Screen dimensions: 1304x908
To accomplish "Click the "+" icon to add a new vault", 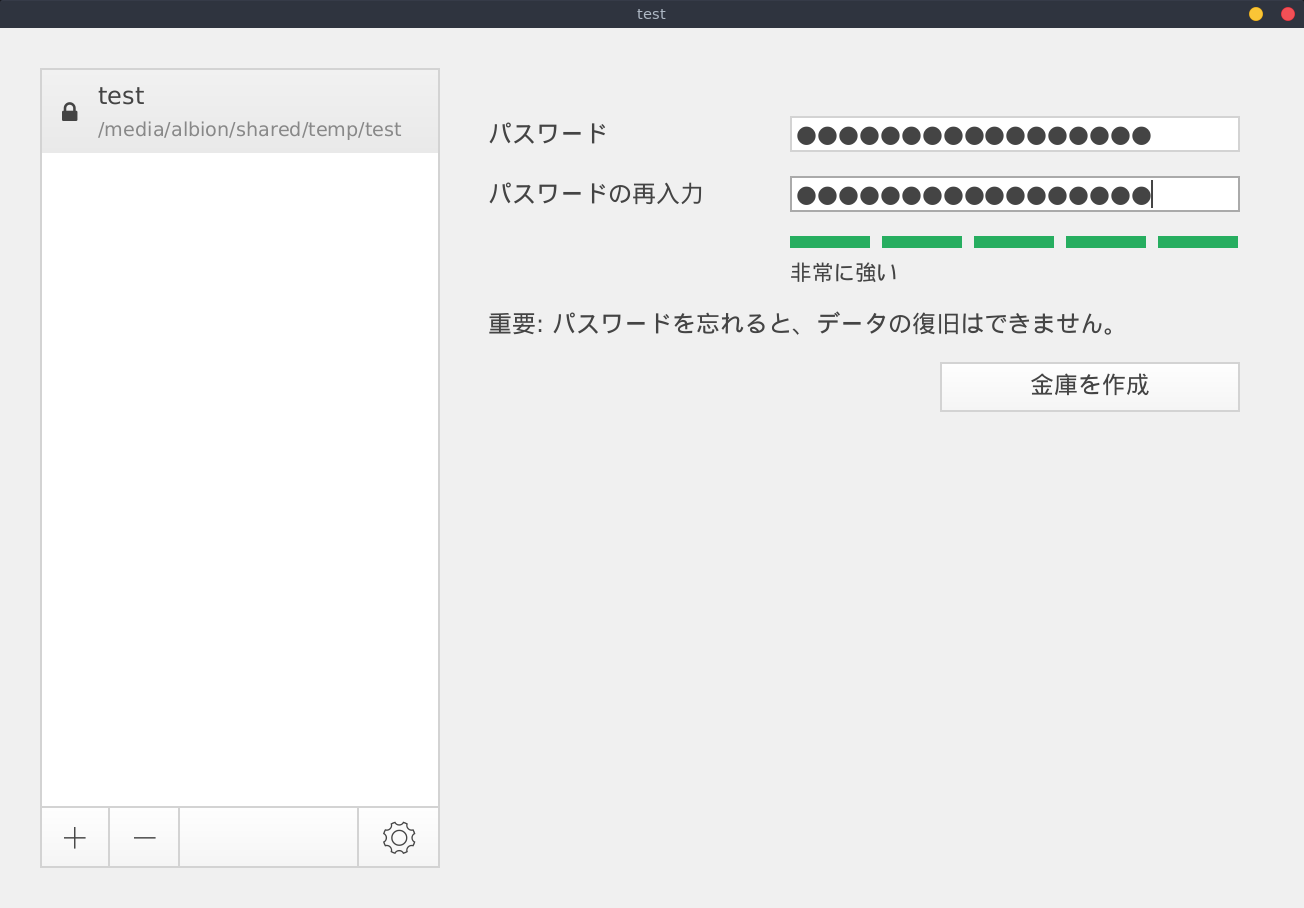I will [74, 837].
